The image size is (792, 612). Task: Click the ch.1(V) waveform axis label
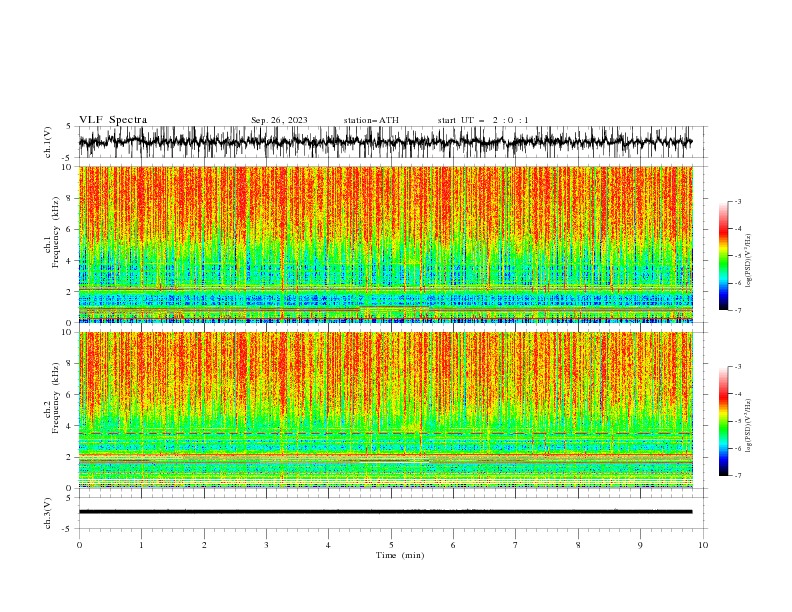[48, 142]
